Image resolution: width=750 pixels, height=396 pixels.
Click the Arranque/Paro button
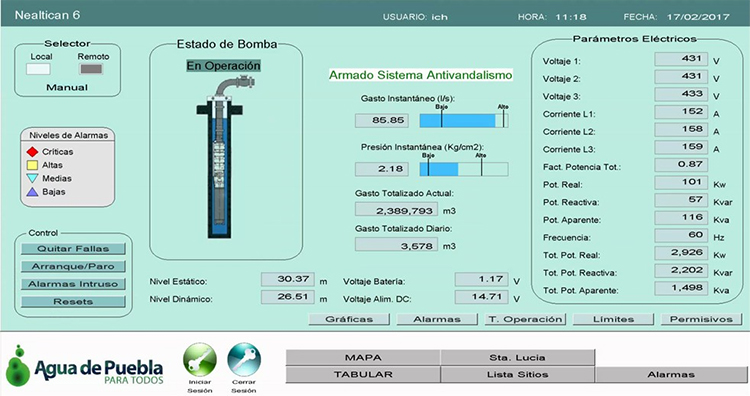(x=73, y=266)
